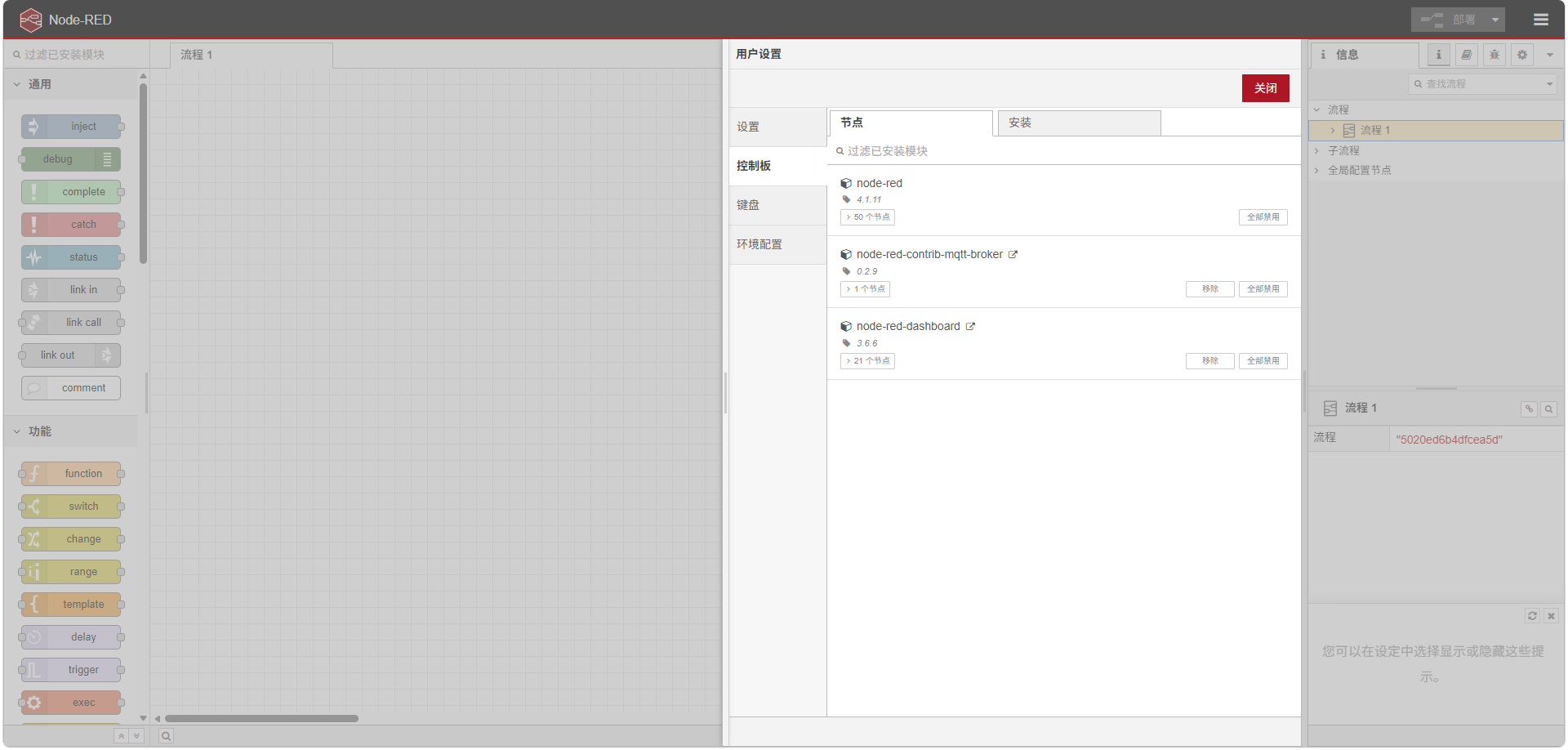Image resolution: width=1568 pixels, height=750 pixels.
Task: Copy link icon next to 流程 1
Action: point(1529,408)
